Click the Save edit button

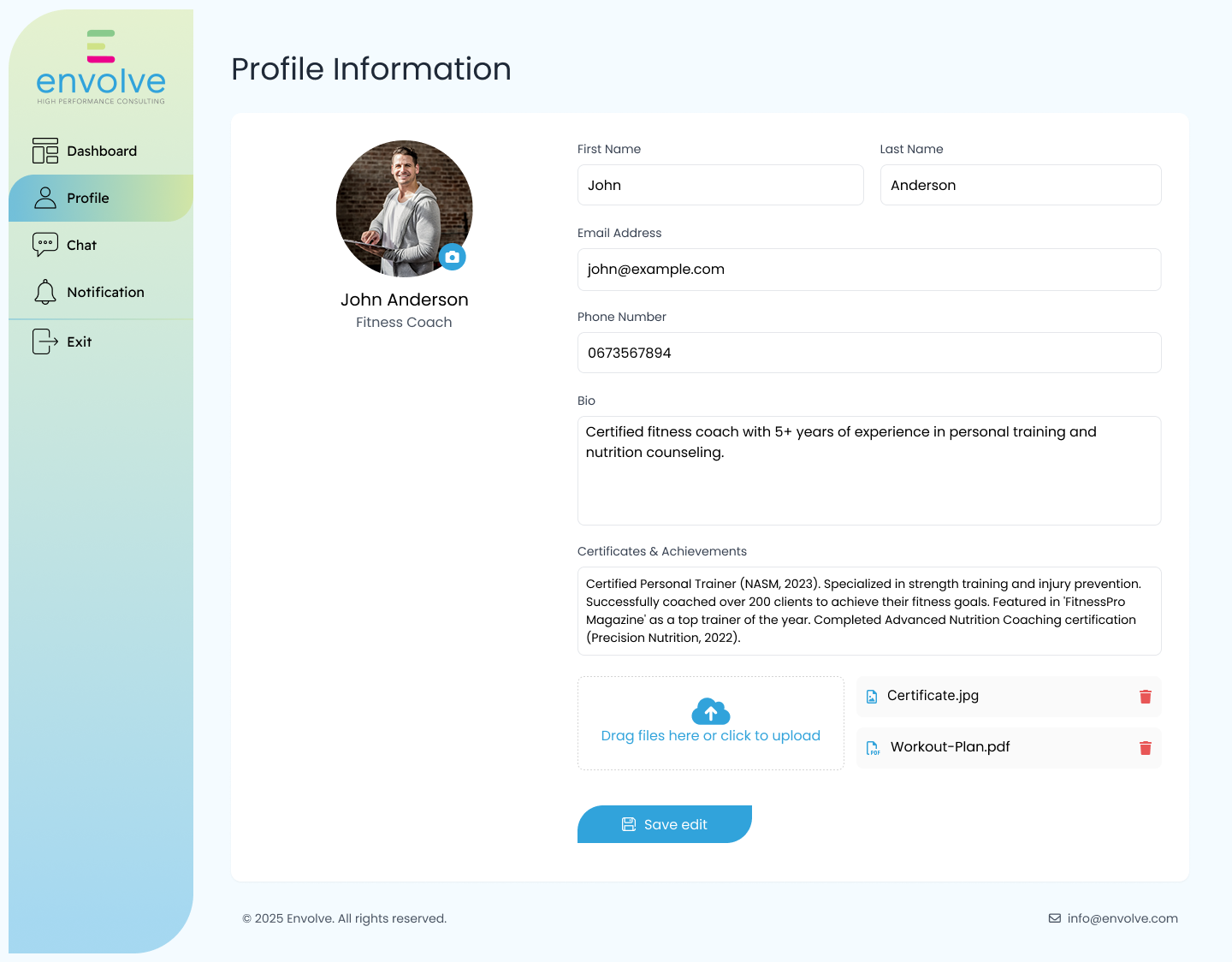pyautogui.click(x=665, y=824)
